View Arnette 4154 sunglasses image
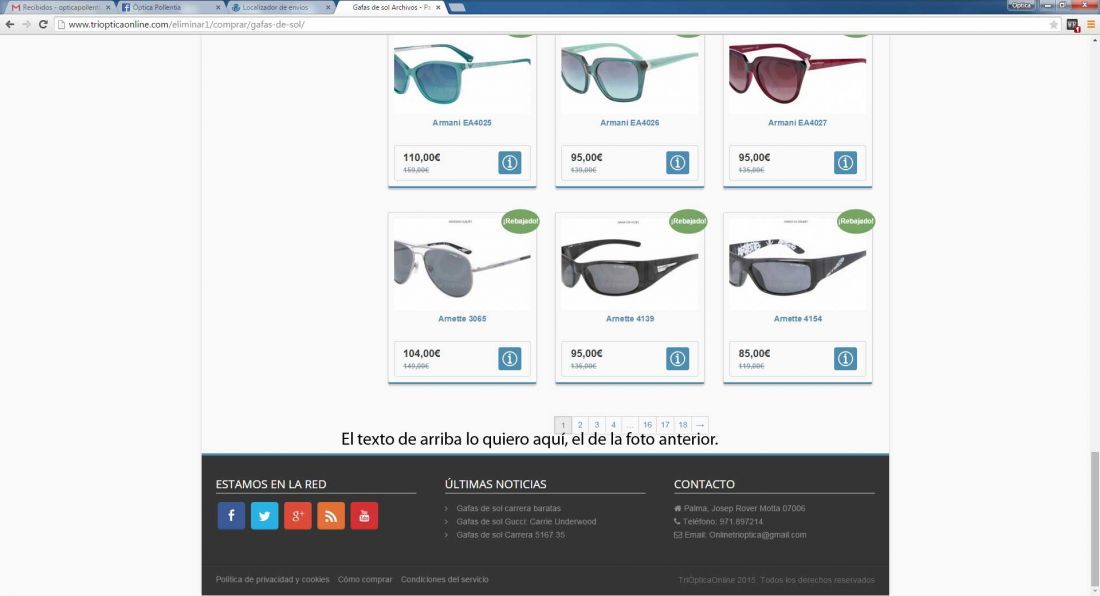This screenshot has width=1100, height=596. pos(797,264)
